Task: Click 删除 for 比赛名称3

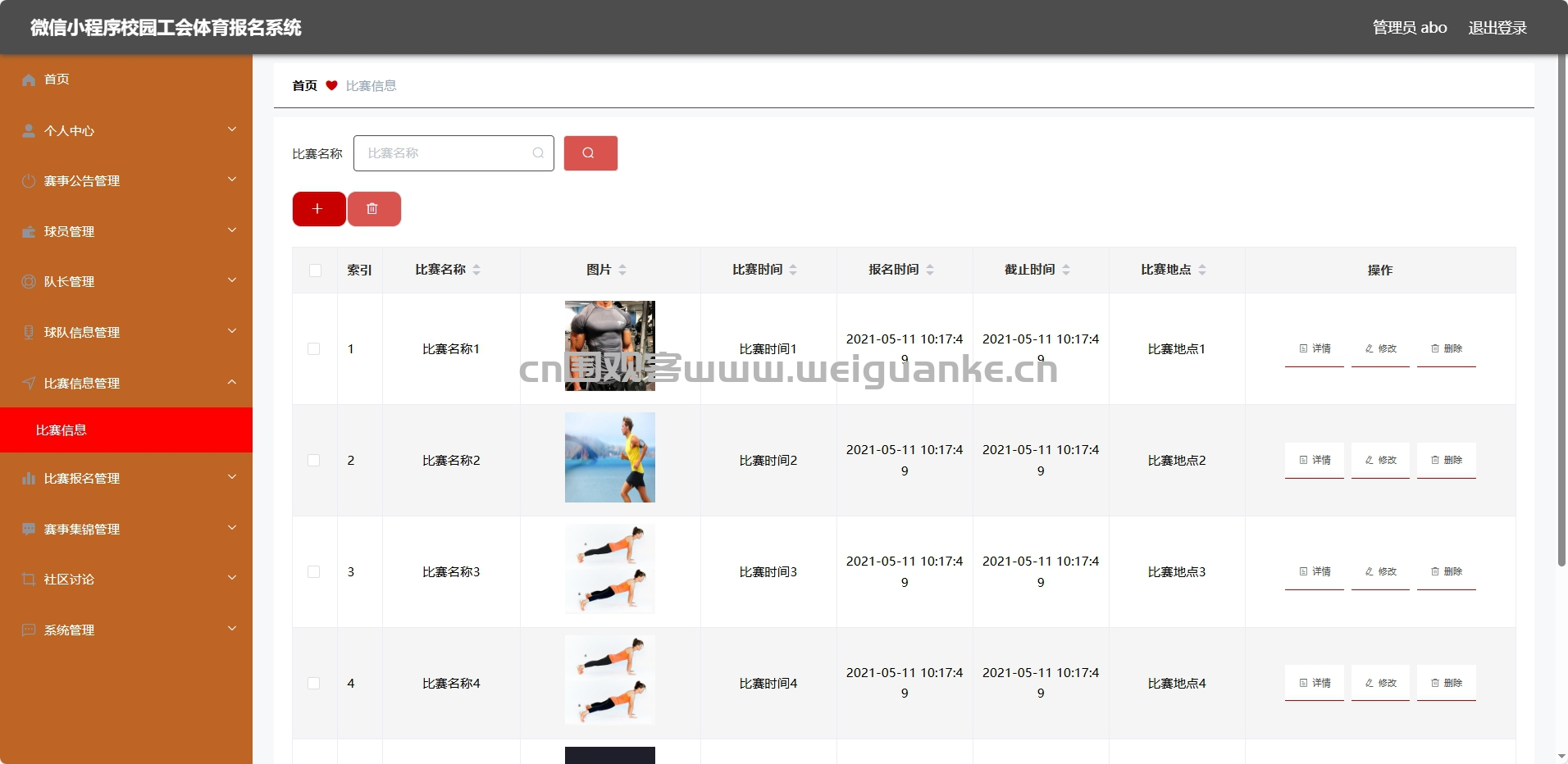Action: point(1447,572)
